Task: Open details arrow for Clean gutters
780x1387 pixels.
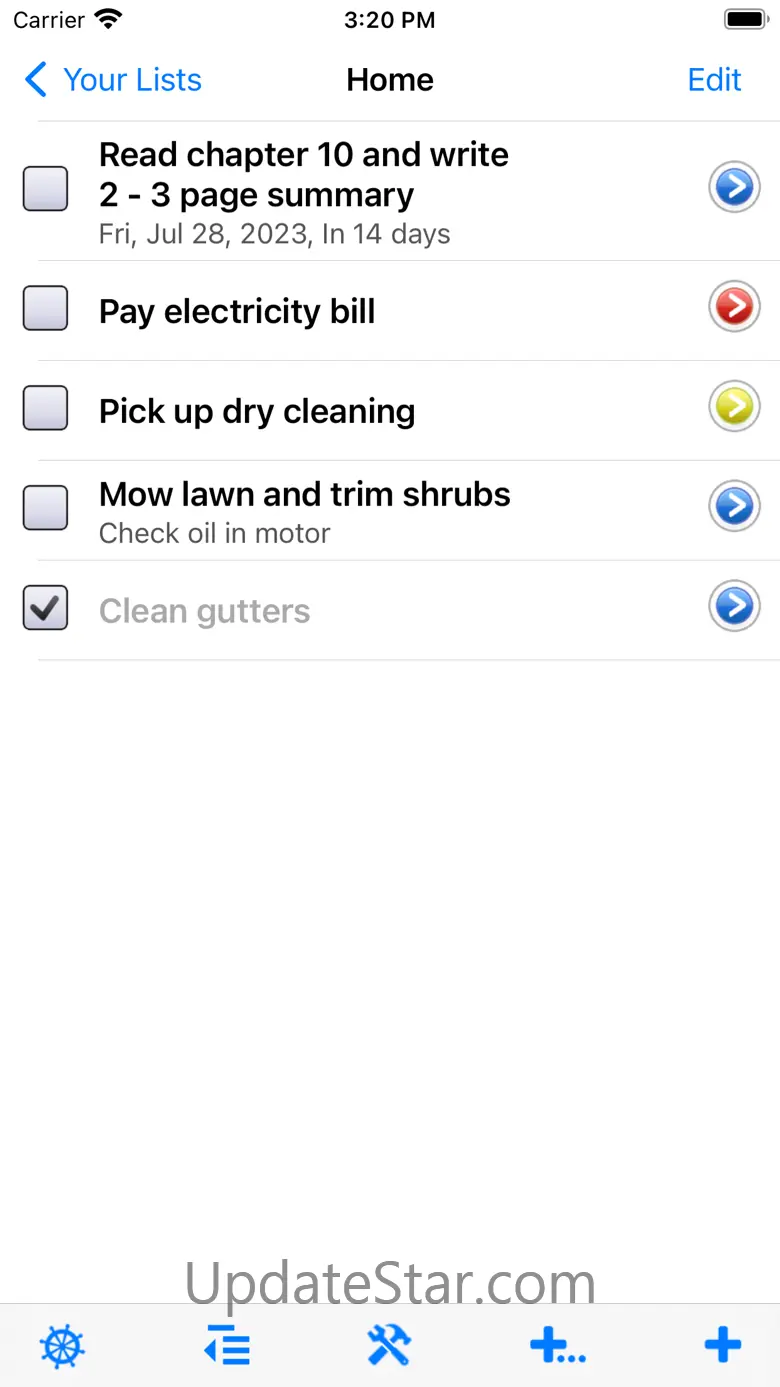Action: pyautogui.click(x=735, y=607)
